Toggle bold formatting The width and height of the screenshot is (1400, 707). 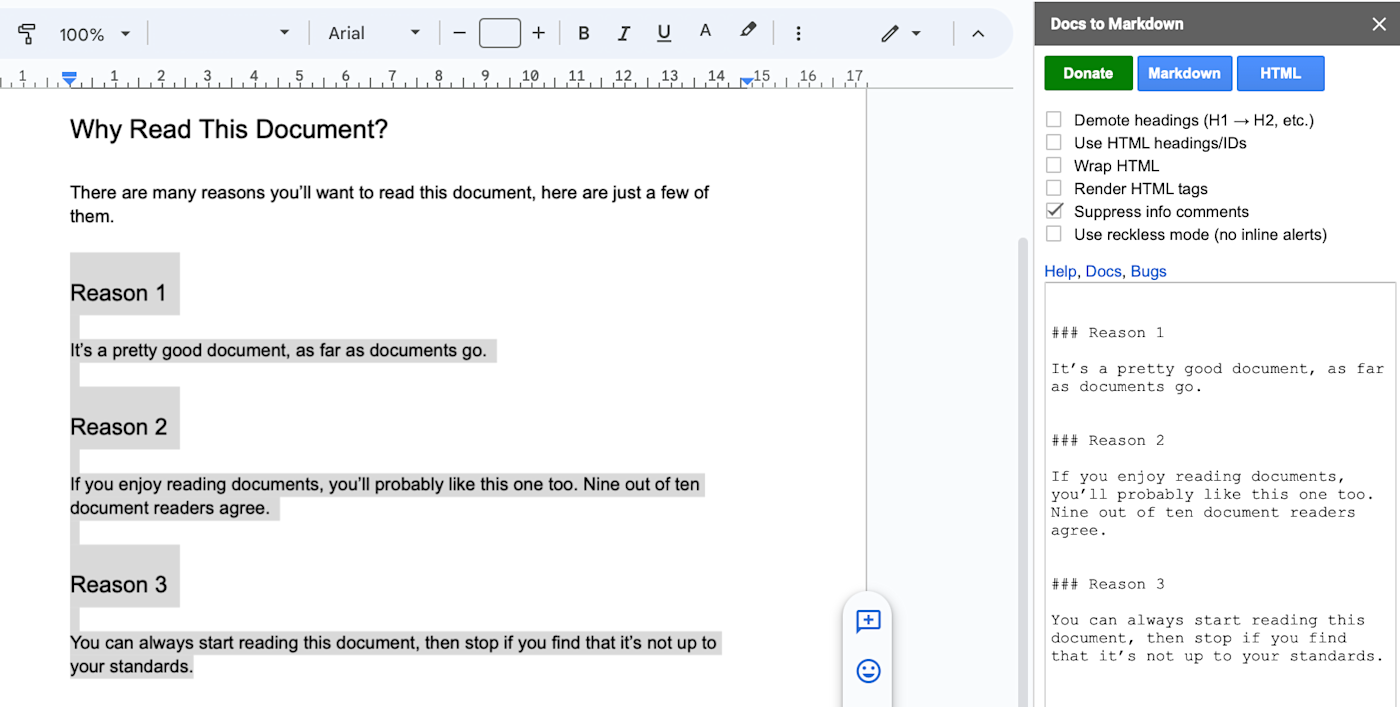(584, 33)
